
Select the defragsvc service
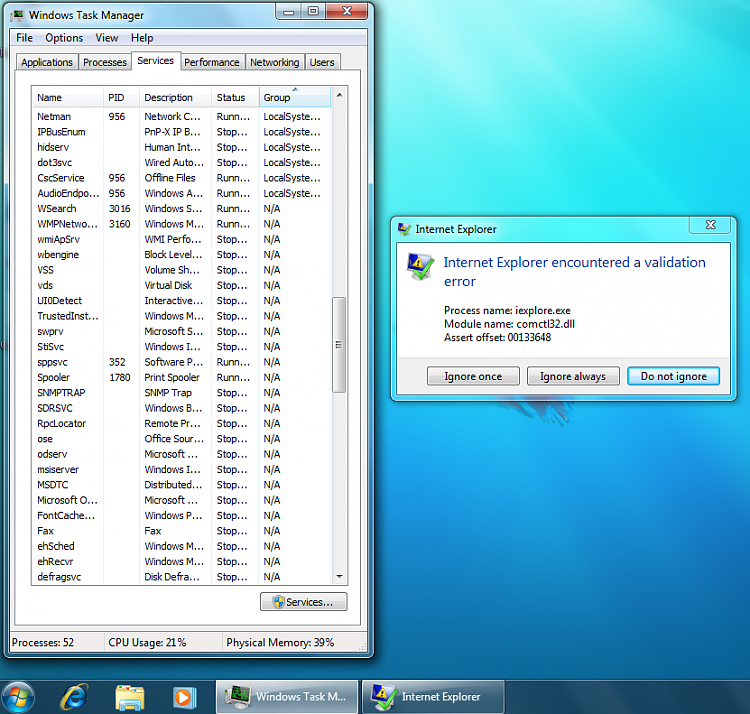point(182,577)
